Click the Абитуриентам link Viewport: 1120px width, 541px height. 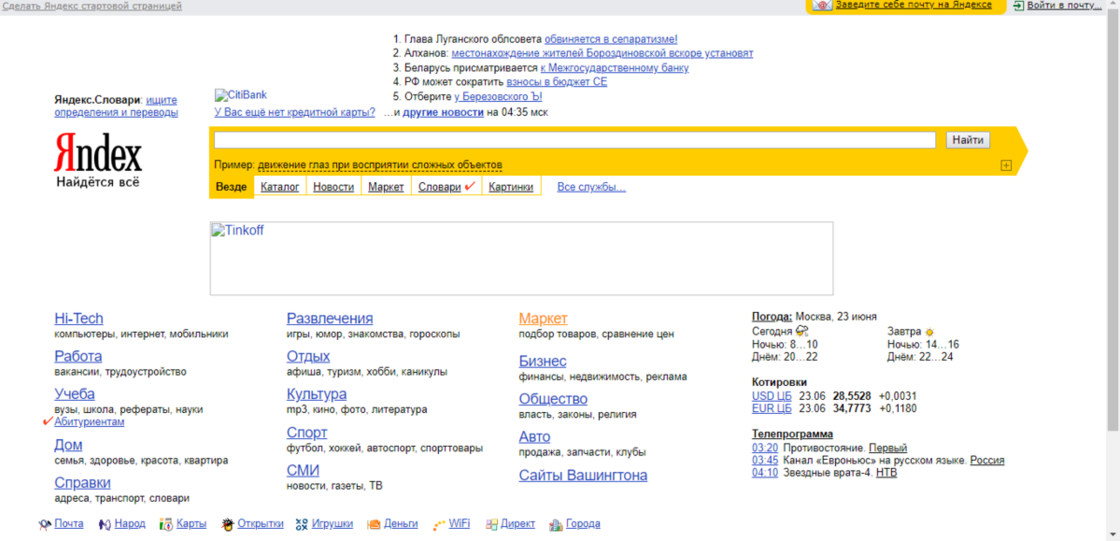click(89, 422)
